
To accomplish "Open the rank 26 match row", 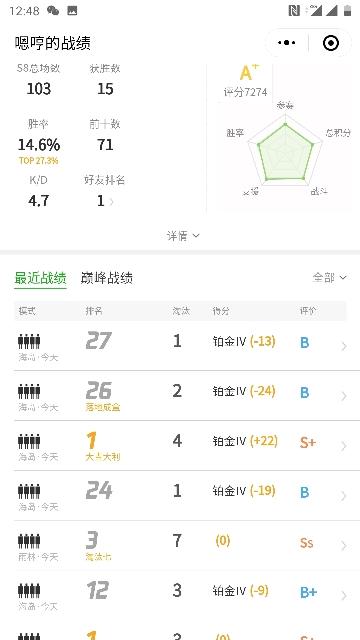I will pos(180,396).
